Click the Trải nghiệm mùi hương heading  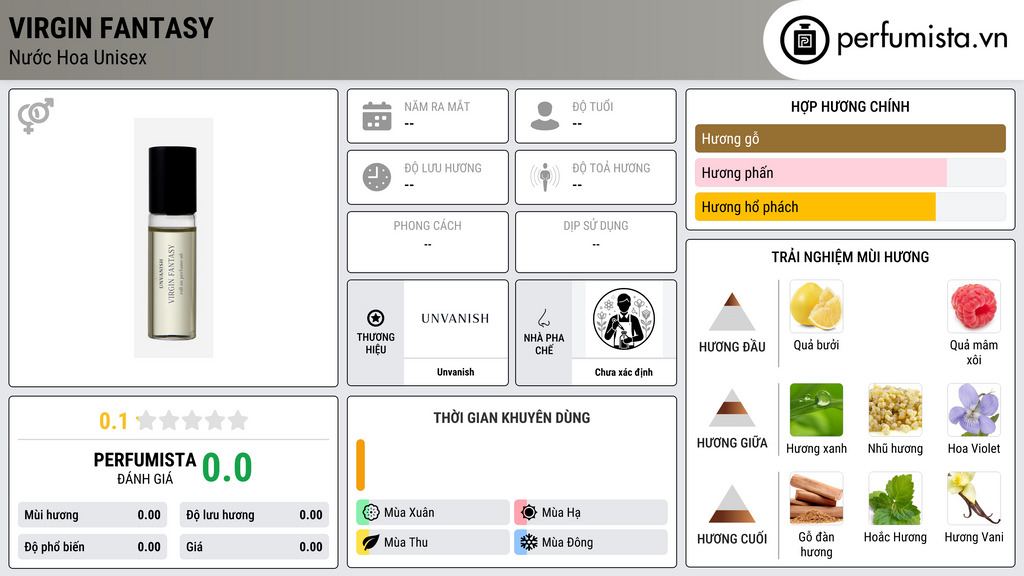click(850, 257)
